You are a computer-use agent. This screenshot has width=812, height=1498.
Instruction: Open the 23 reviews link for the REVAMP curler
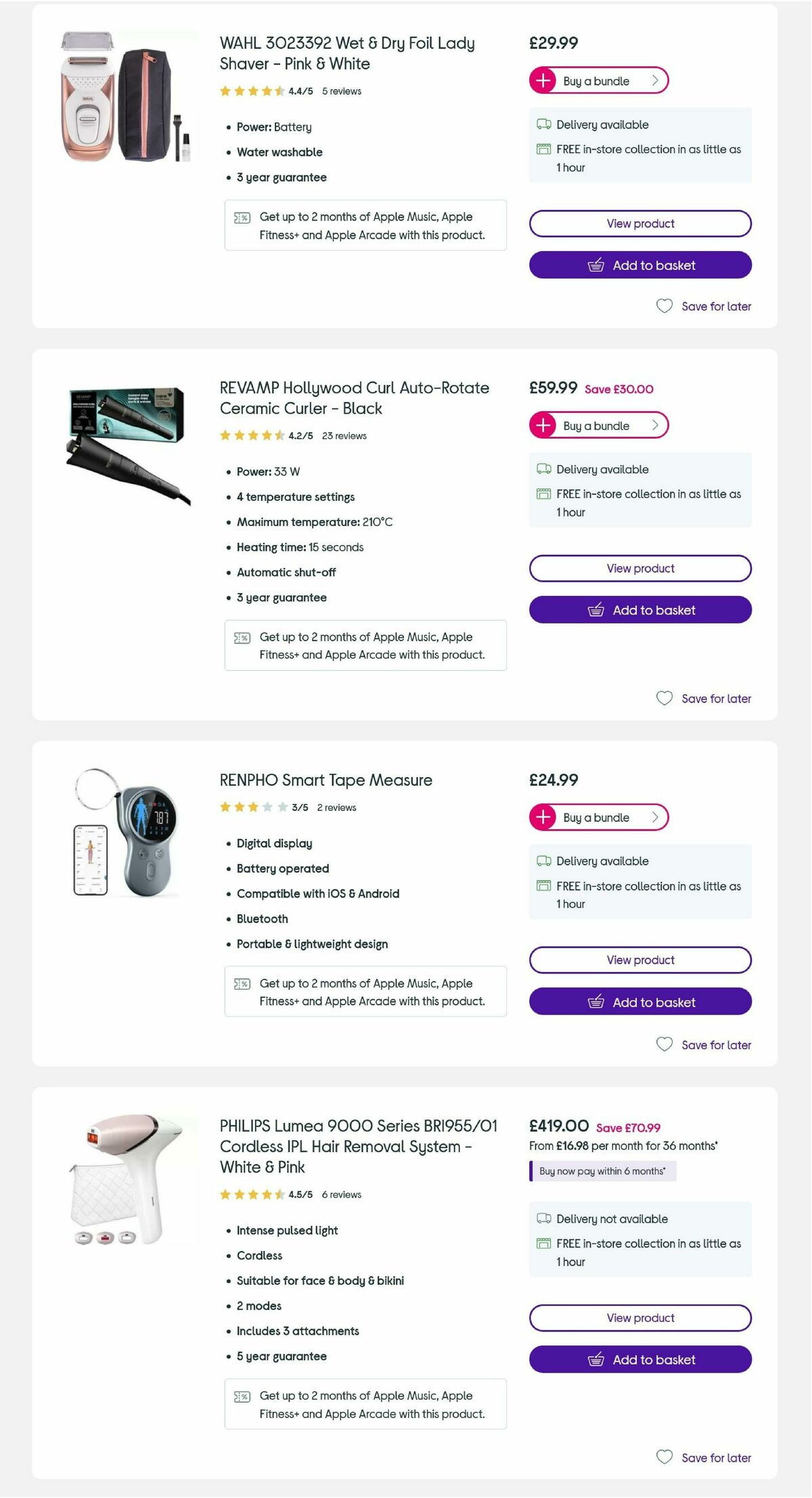(x=344, y=436)
